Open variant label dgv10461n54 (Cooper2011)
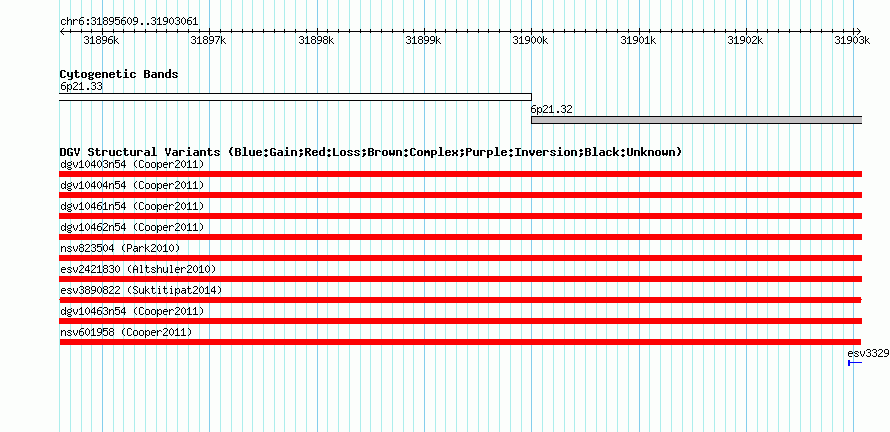Viewport: 890px width, 432px height. click(132, 207)
